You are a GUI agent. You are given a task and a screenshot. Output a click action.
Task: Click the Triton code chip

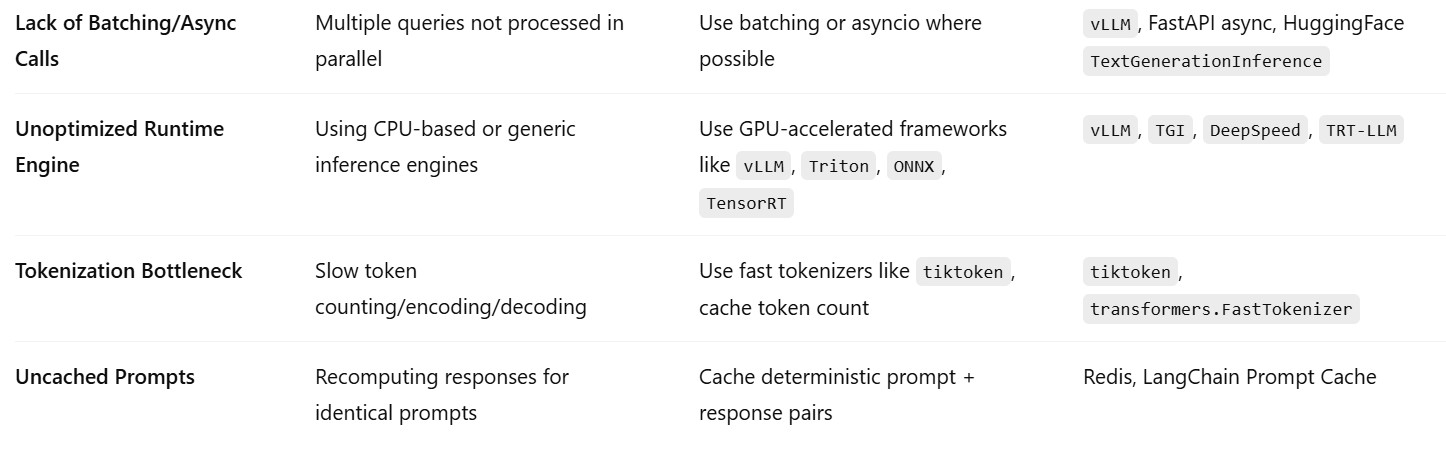click(x=839, y=166)
